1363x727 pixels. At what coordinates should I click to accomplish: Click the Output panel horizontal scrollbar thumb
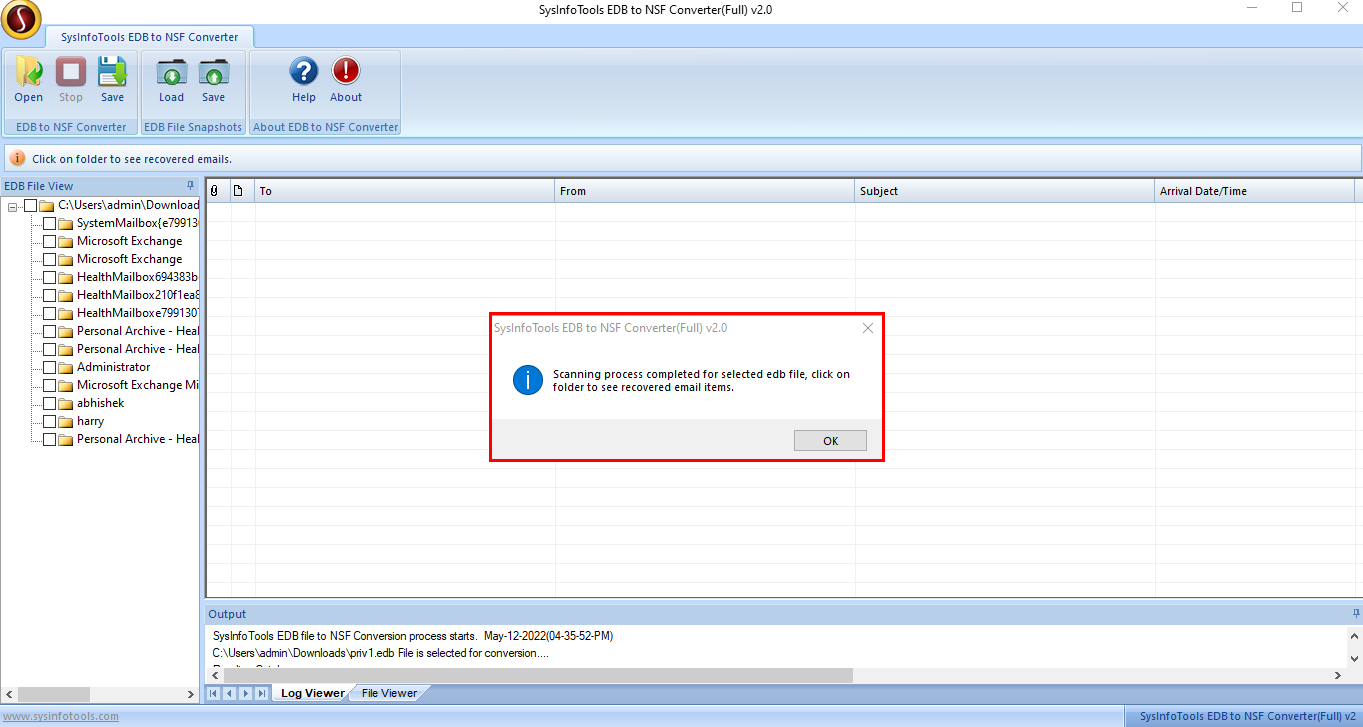tap(537, 675)
